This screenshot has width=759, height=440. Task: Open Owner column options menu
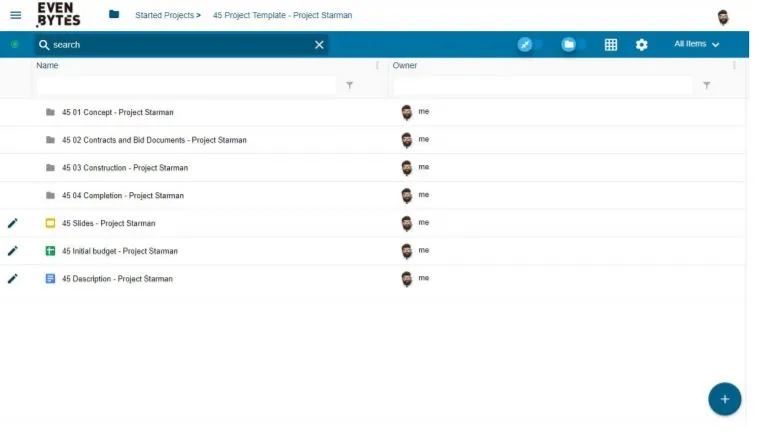734,65
